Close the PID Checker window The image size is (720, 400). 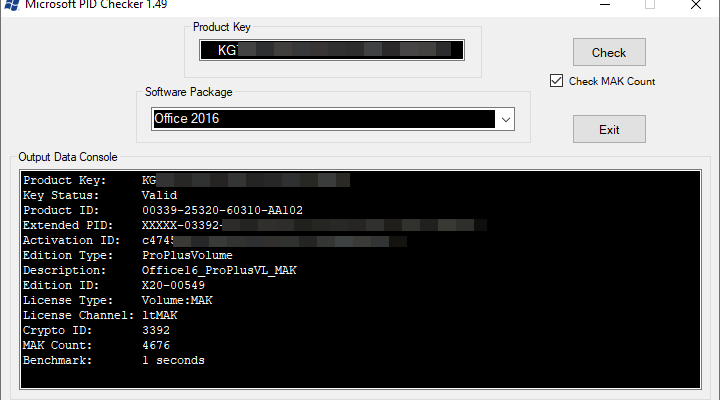coord(697,4)
